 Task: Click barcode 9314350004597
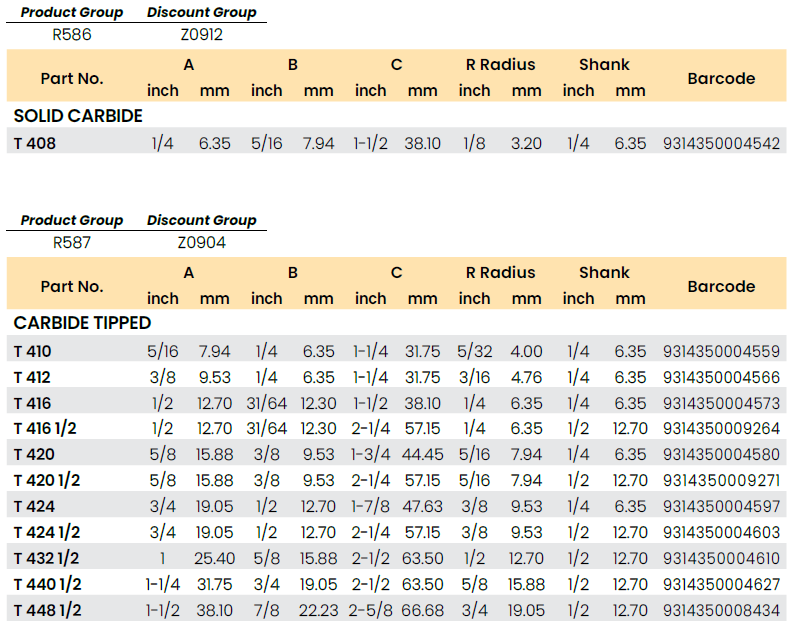[720, 506]
